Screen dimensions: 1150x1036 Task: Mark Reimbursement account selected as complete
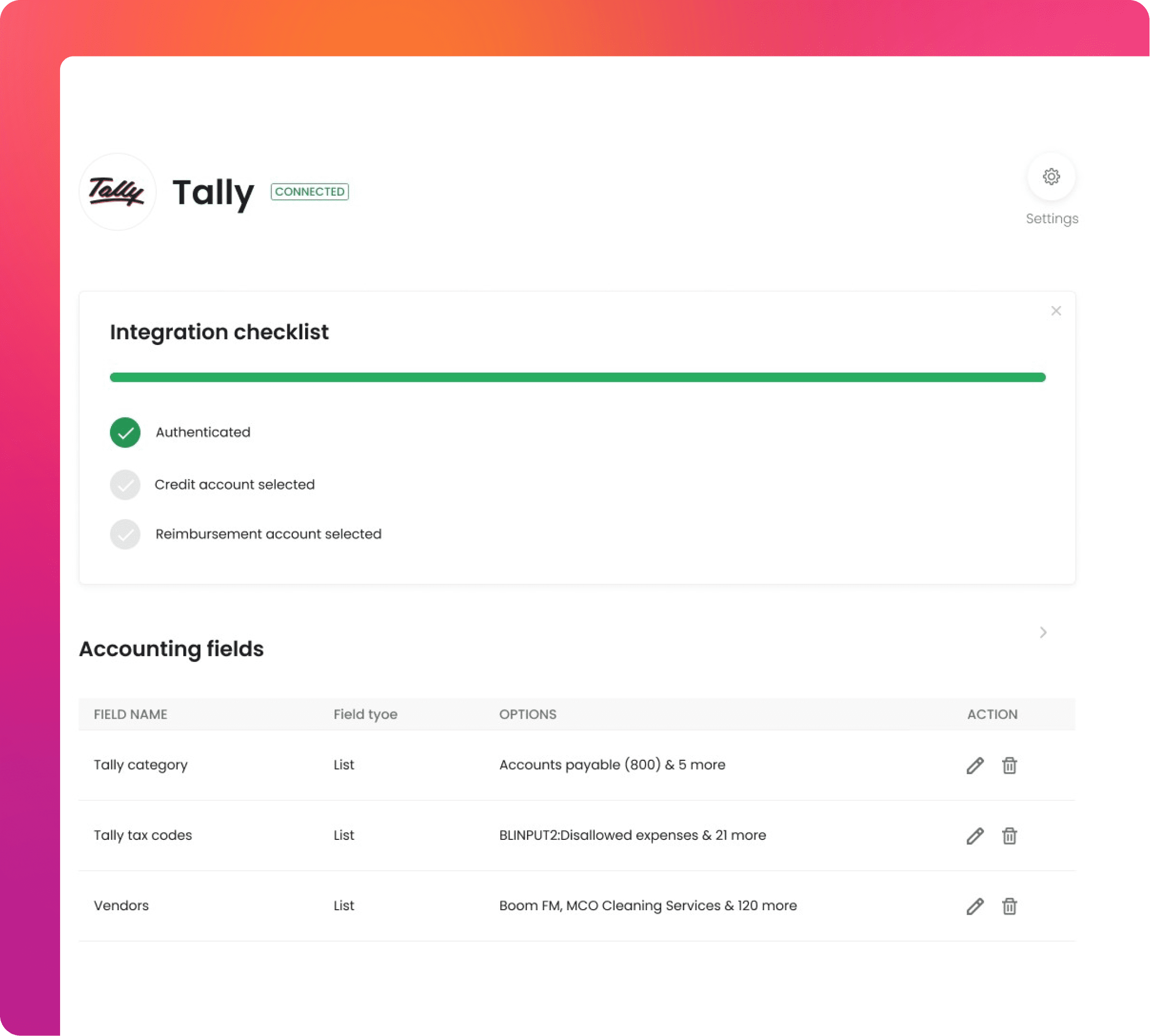pyautogui.click(x=125, y=534)
